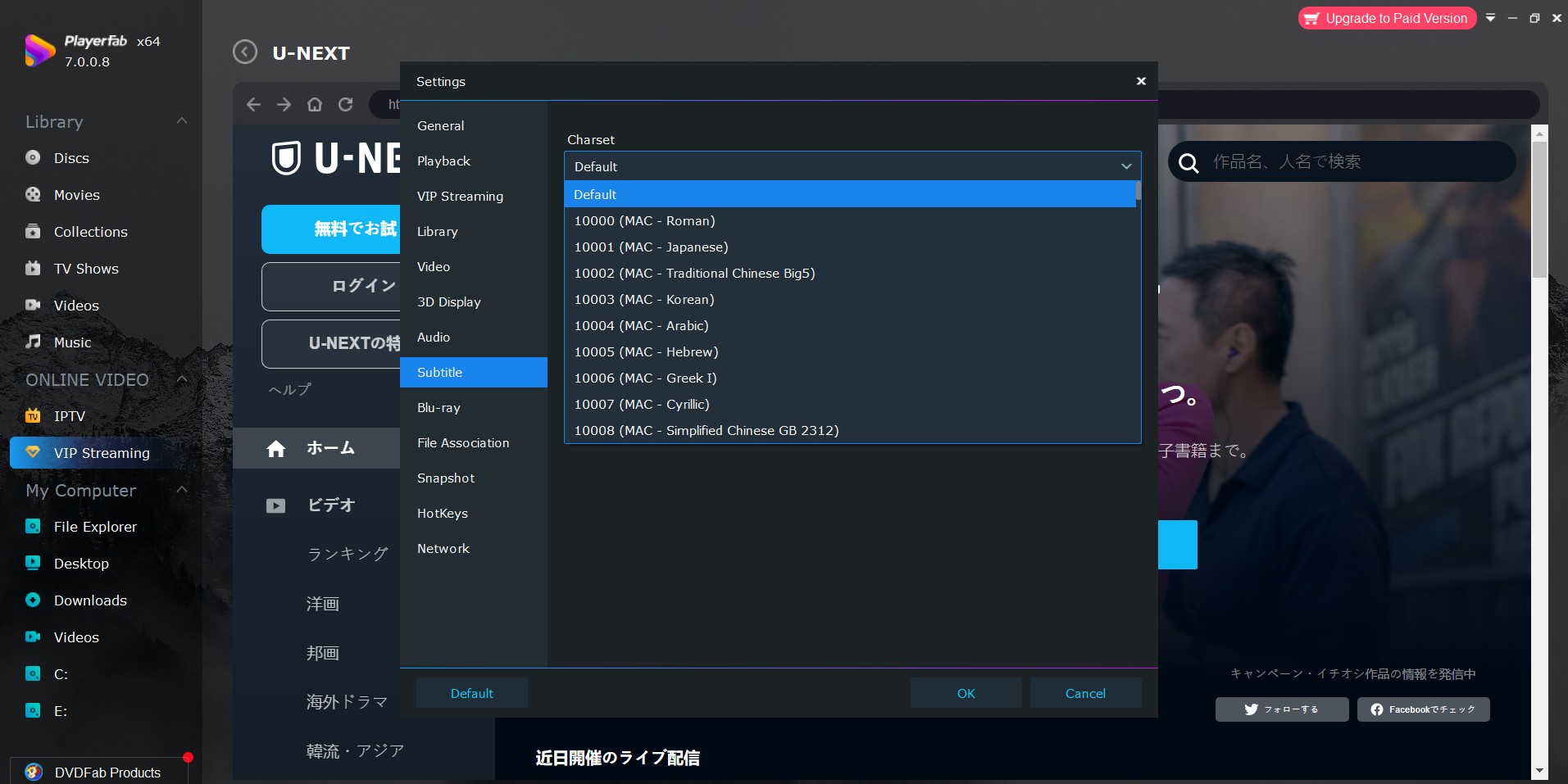
Task: Open VIP Streaming settings tab
Action: (474, 196)
